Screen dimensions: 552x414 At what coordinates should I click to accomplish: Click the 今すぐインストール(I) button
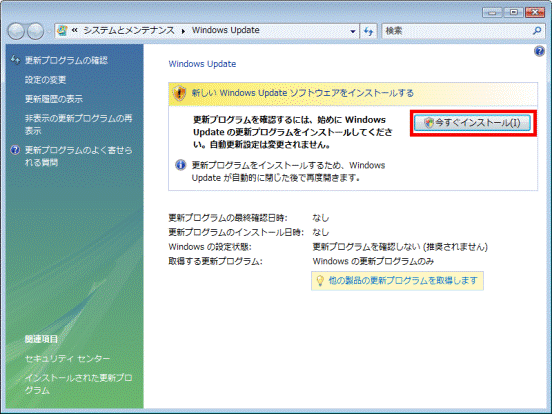472,123
